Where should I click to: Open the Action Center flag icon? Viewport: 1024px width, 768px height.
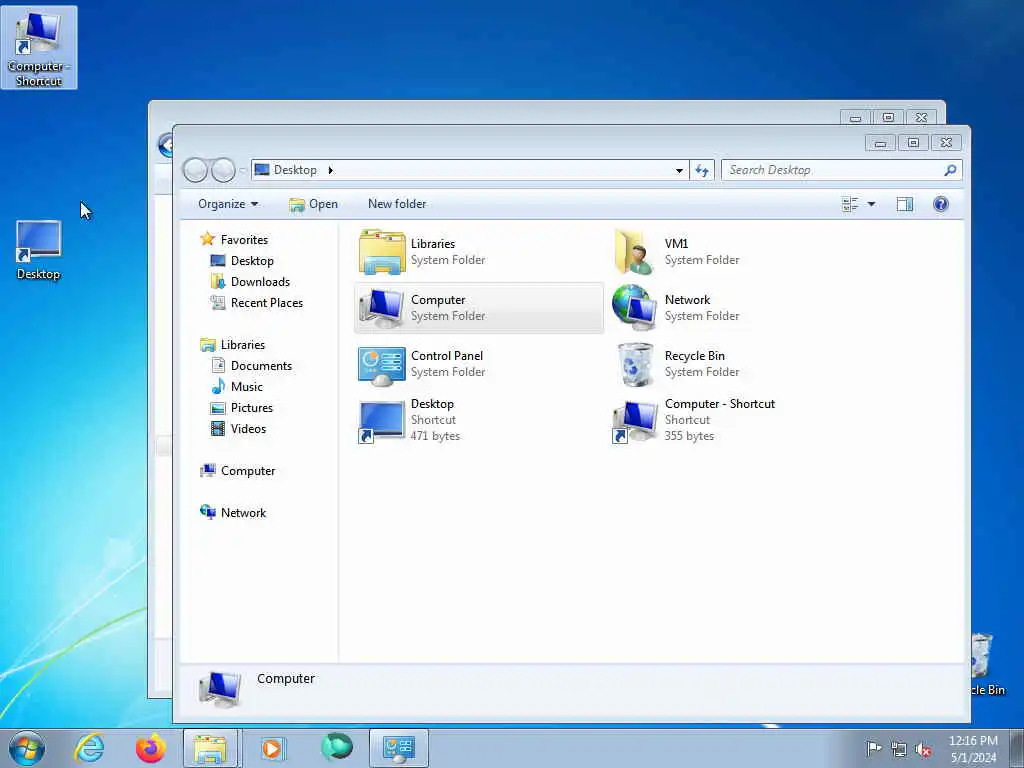pyautogui.click(x=873, y=748)
